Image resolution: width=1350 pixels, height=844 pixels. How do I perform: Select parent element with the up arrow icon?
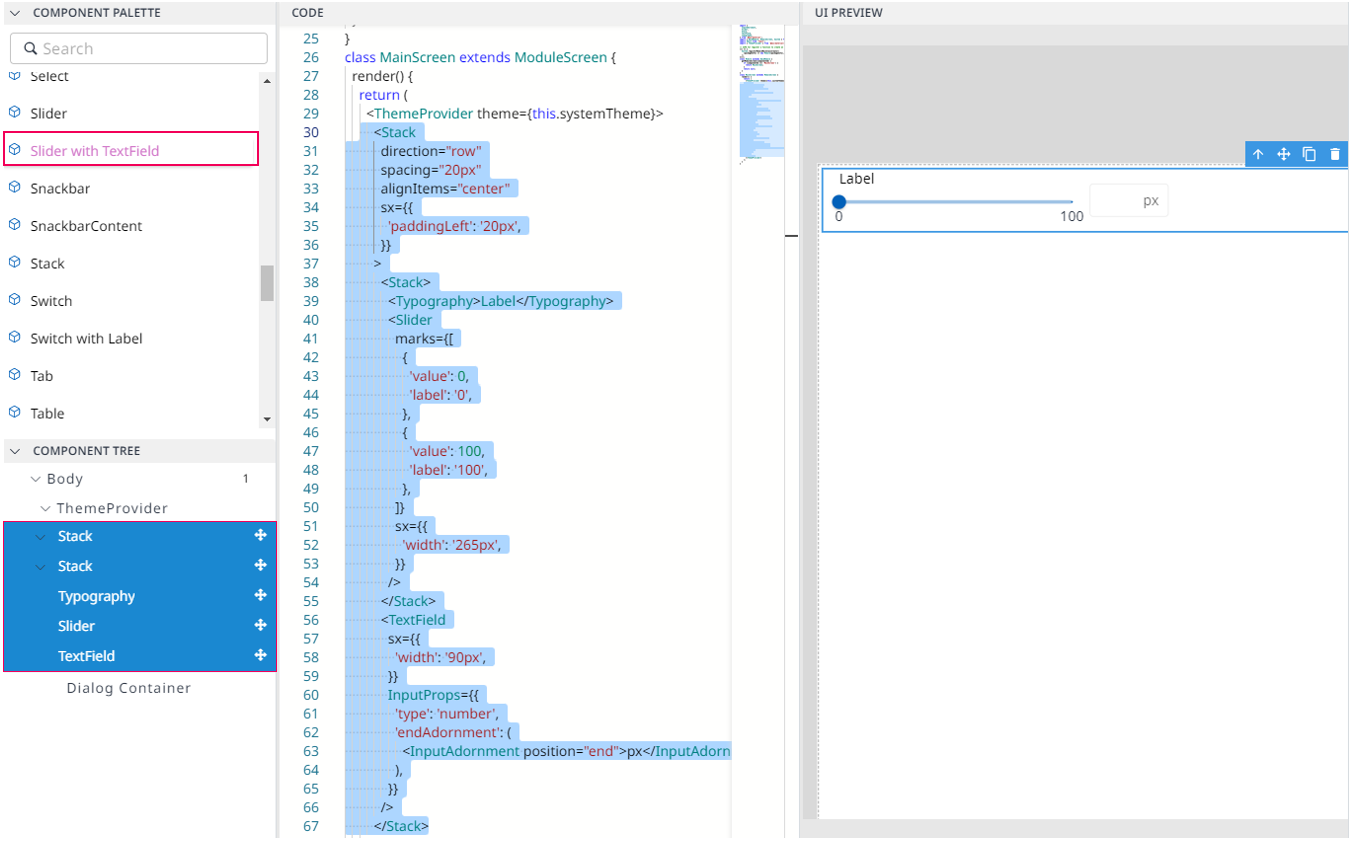click(x=1258, y=154)
